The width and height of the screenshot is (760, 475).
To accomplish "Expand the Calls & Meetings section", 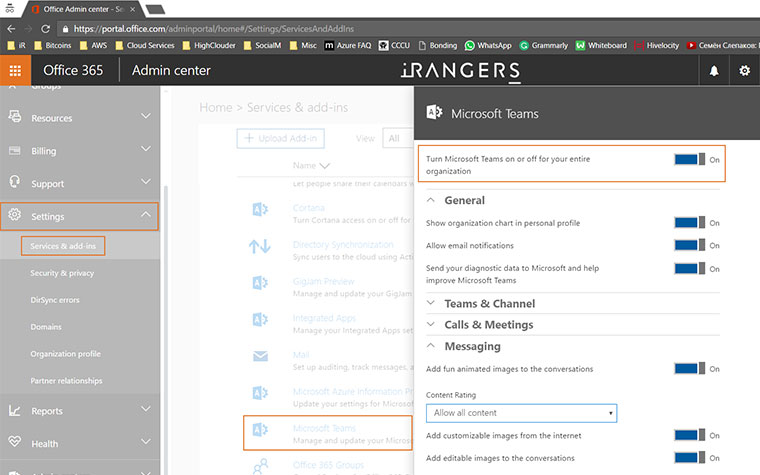I will (488, 325).
